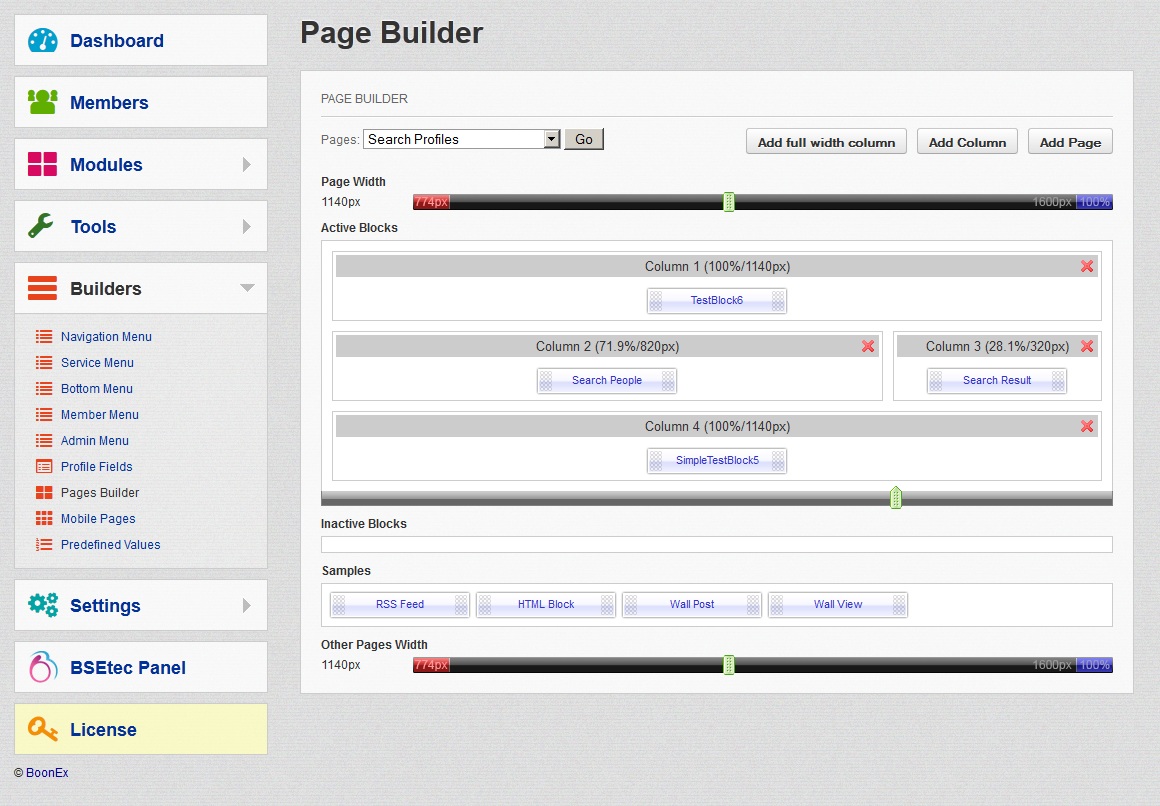Expand the Modules sidebar section
The width and height of the screenshot is (1160, 806).
pos(248,163)
